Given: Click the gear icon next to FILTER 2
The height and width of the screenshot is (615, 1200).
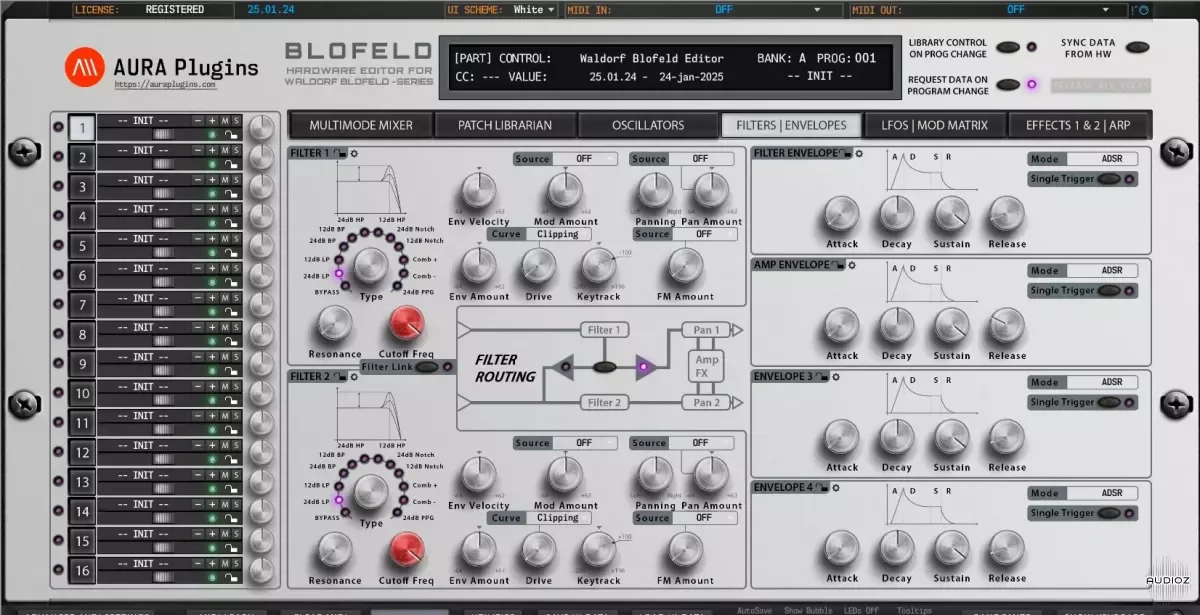Looking at the screenshot, I should (x=355, y=376).
